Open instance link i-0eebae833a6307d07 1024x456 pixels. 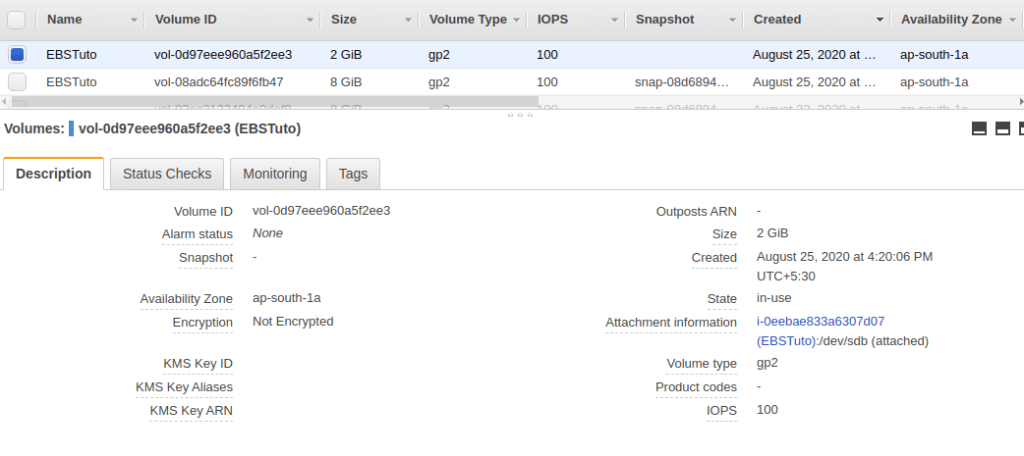pyautogui.click(x=820, y=322)
